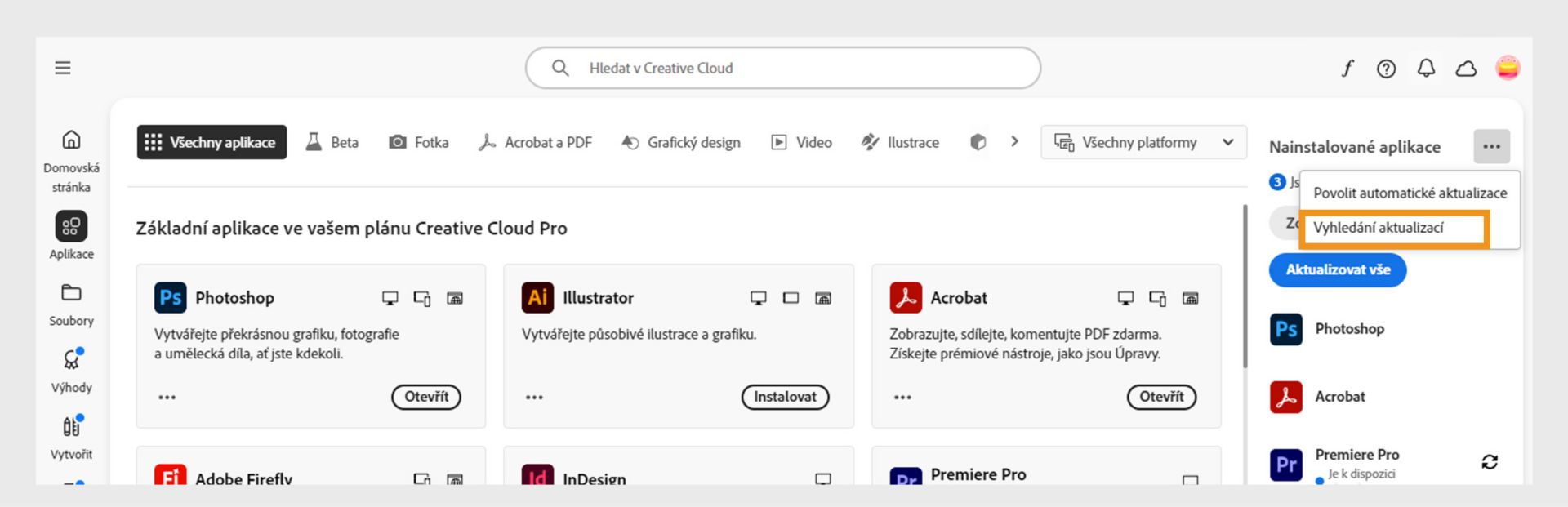Click the apps list vertical scrollbar
This screenshot has height=507, width=1568.
(x=1245, y=286)
